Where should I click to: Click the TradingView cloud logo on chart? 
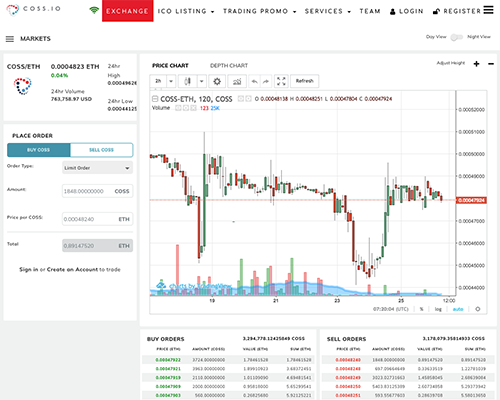point(161,285)
